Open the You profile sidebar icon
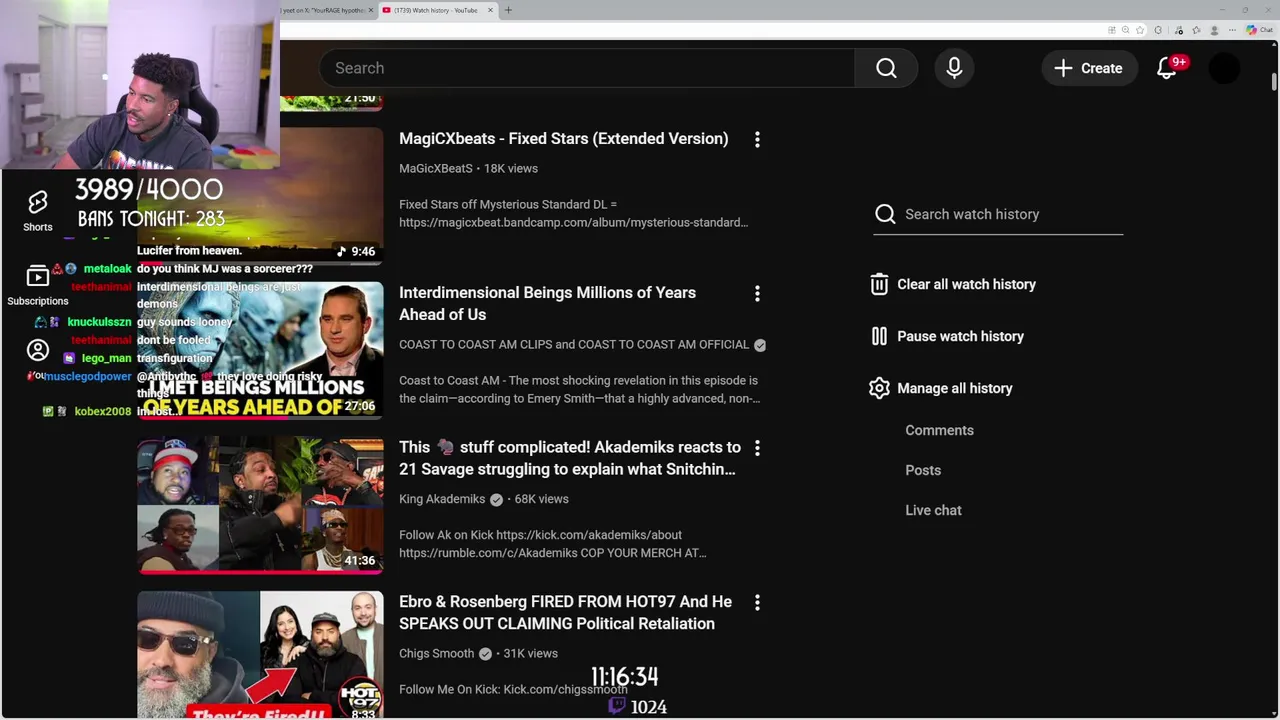This screenshot has width=1280, height=720. (38, 350)
